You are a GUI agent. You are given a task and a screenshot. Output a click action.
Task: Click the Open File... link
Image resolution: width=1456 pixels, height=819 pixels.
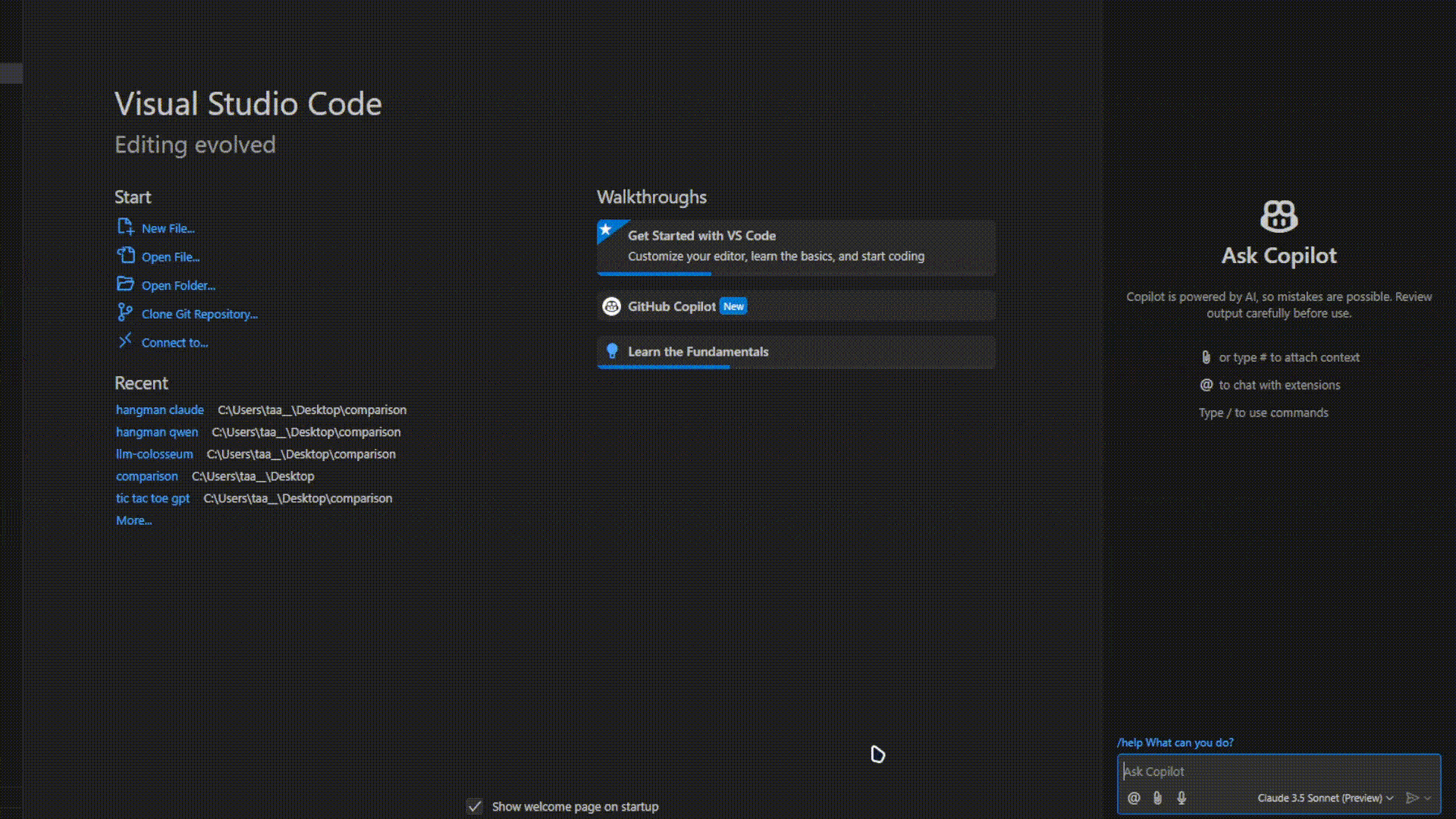point(171,257)
